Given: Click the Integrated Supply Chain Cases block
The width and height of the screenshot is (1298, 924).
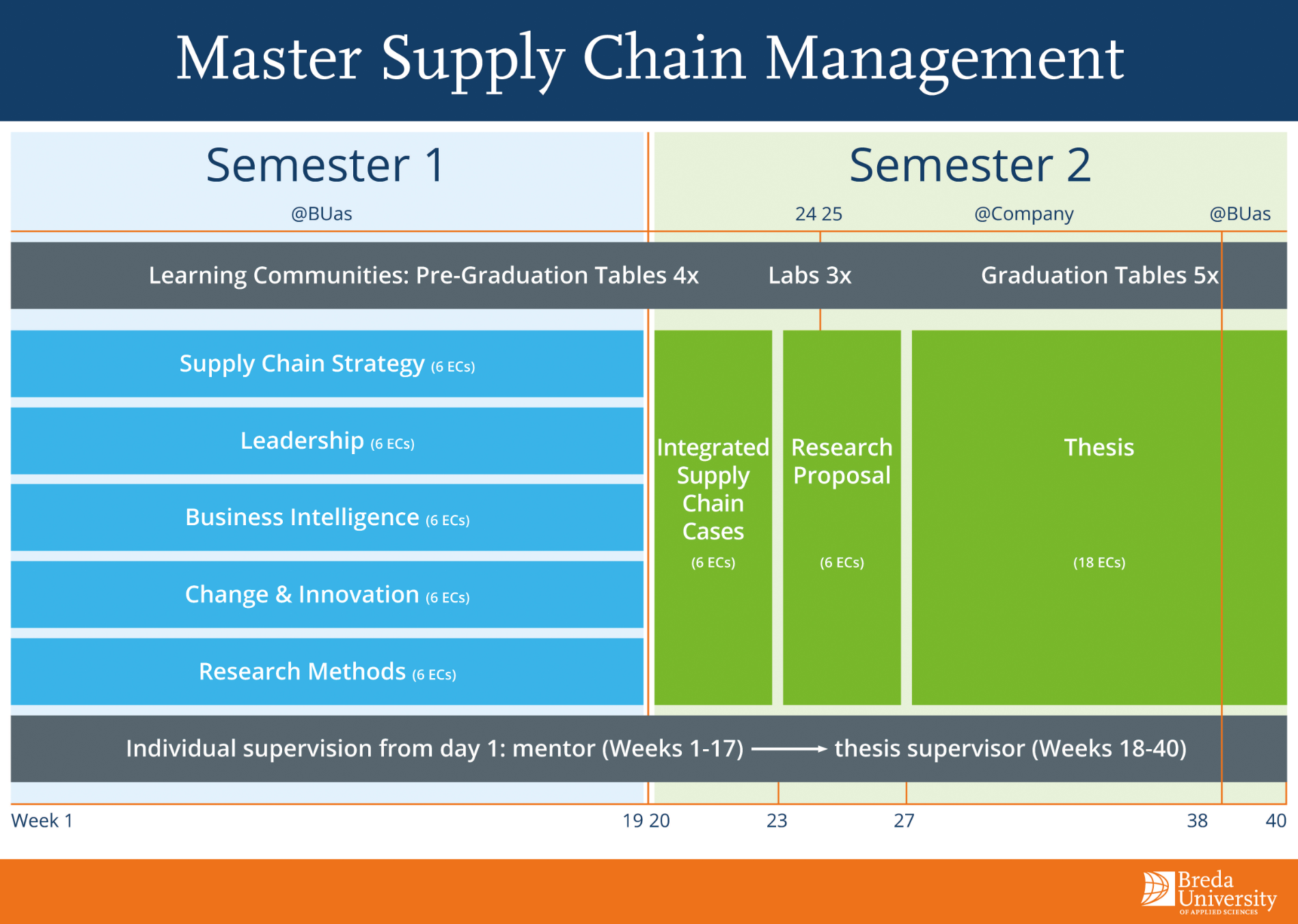Looking at the screenshot, I should tap(713, 517).
